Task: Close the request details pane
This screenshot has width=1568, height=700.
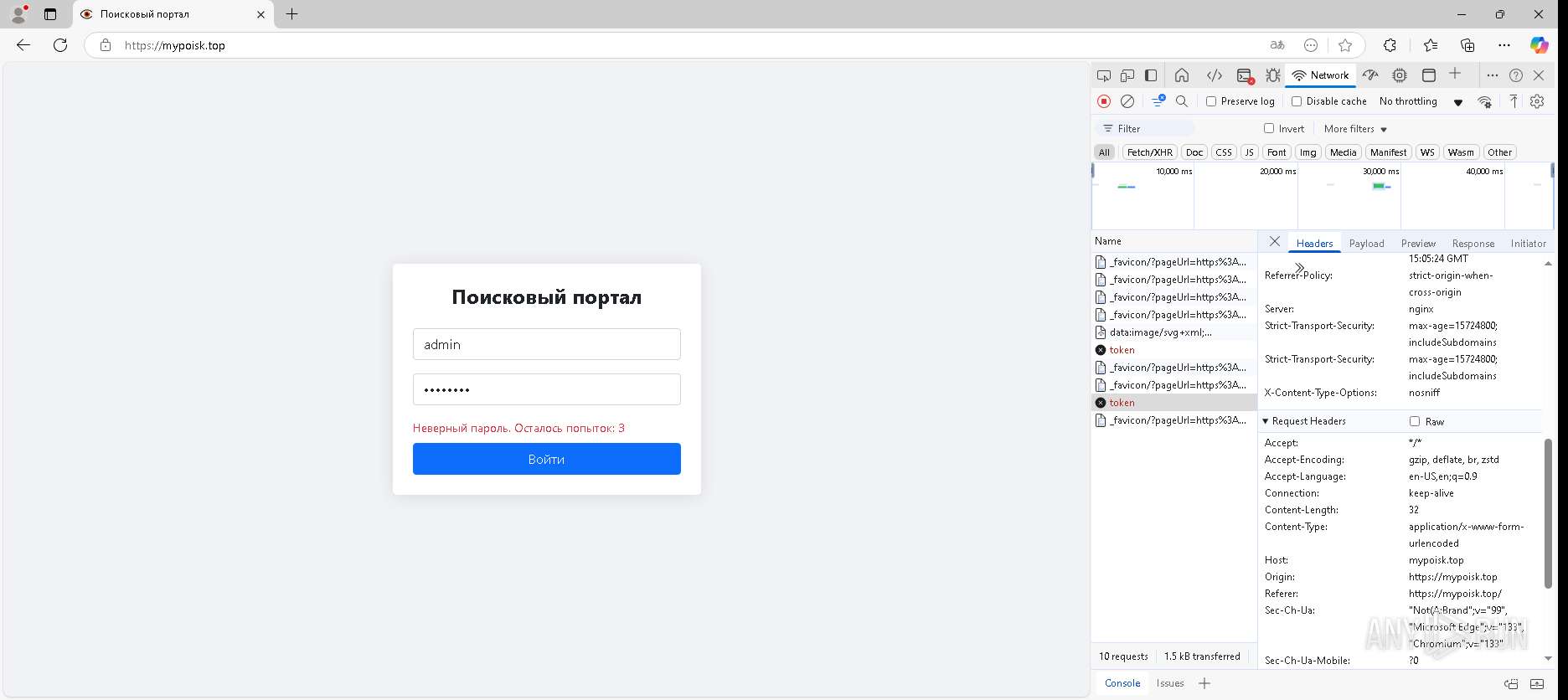Action: [1274, 242]
